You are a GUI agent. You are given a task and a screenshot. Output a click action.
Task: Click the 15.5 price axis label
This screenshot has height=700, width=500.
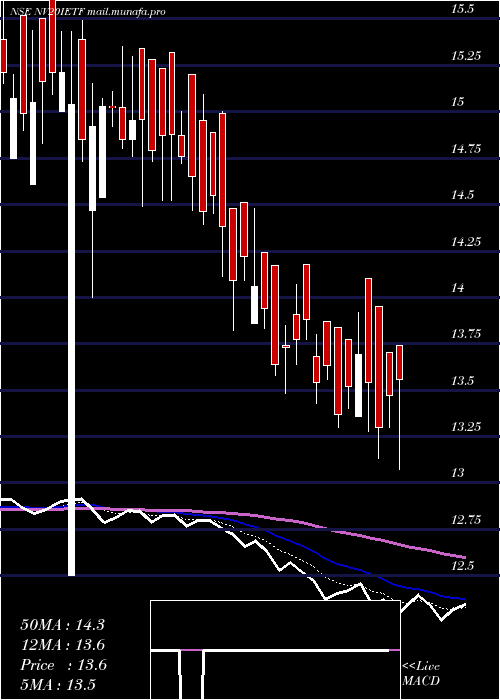click(x=462, y=9)
